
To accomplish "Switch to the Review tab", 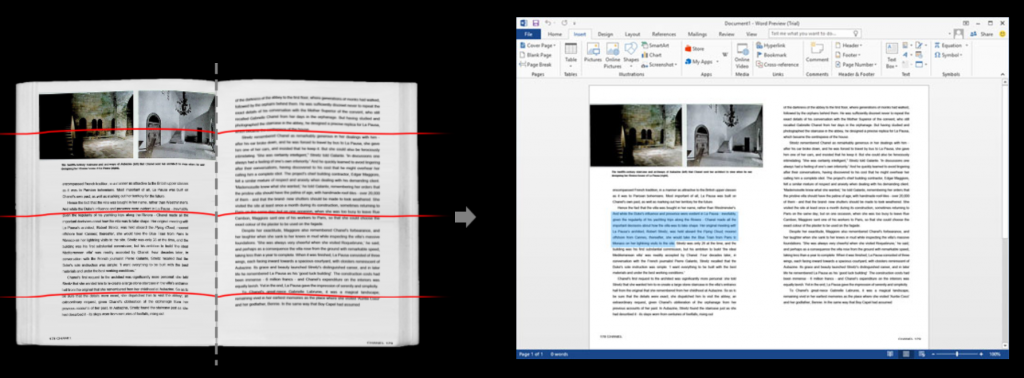I will tap(726, 34).
